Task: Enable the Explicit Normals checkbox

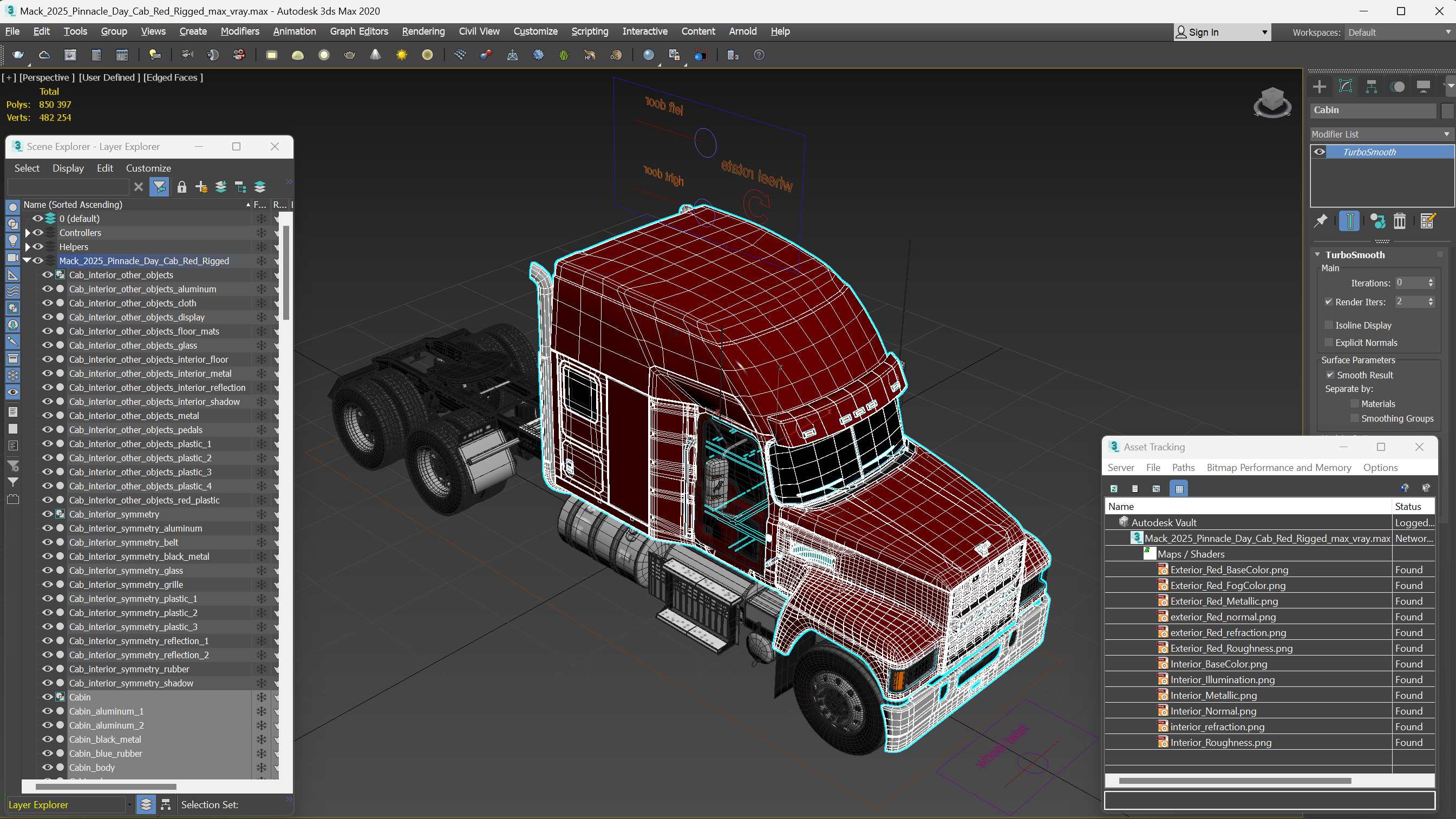Action: pyautogui.click(x=1329, y=343)
